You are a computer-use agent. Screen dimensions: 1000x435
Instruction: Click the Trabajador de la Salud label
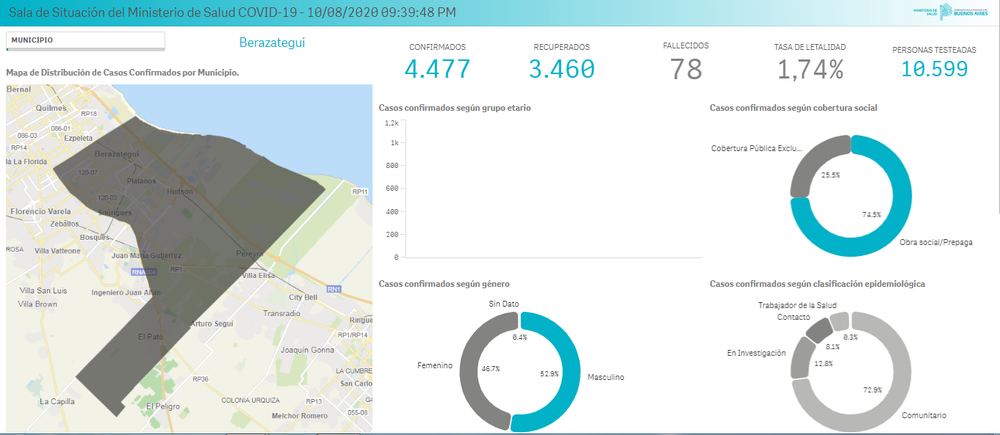796,305
